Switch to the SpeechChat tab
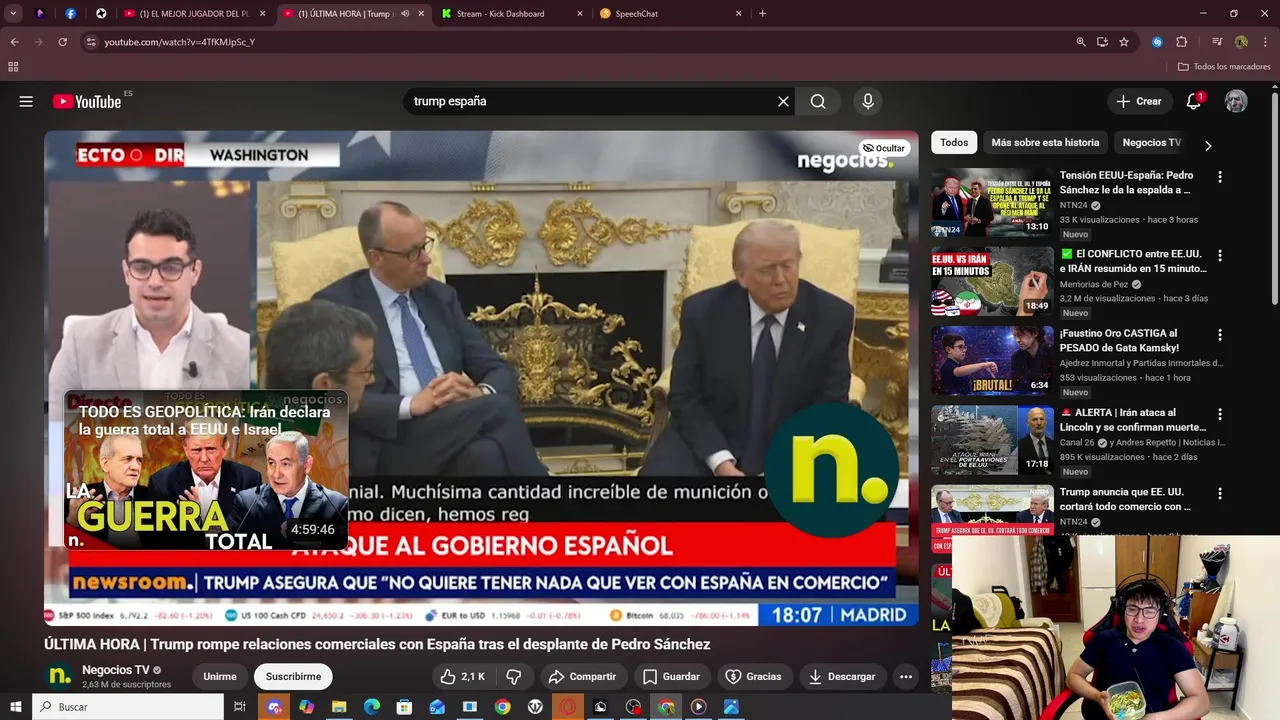Image resolution: width=1280 pixels, height=720 pixels. (670, 14)
